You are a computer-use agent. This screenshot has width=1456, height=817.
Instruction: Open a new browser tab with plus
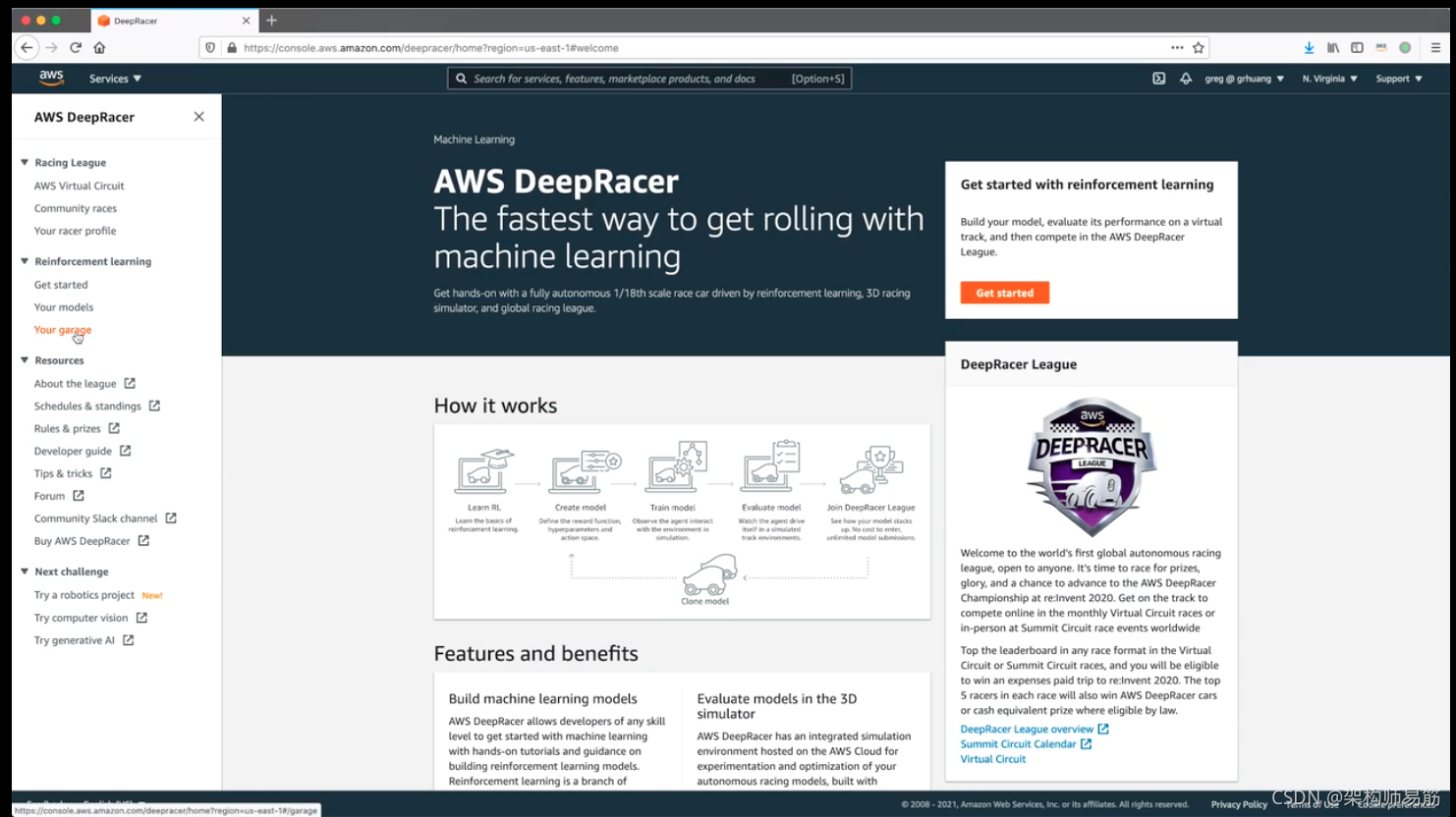point(272,20)
